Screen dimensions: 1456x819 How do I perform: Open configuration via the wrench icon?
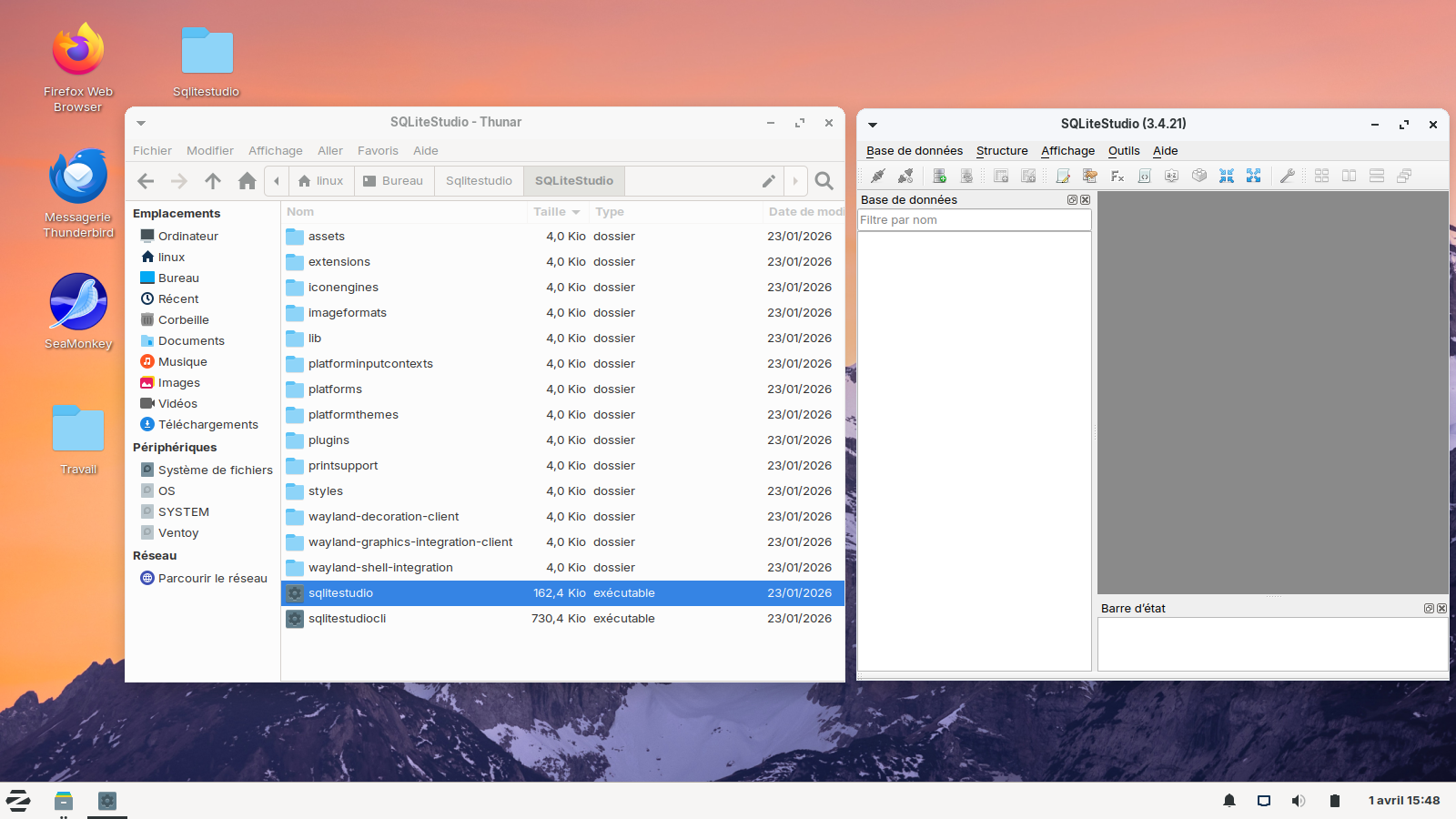(x=1287, y=177)
